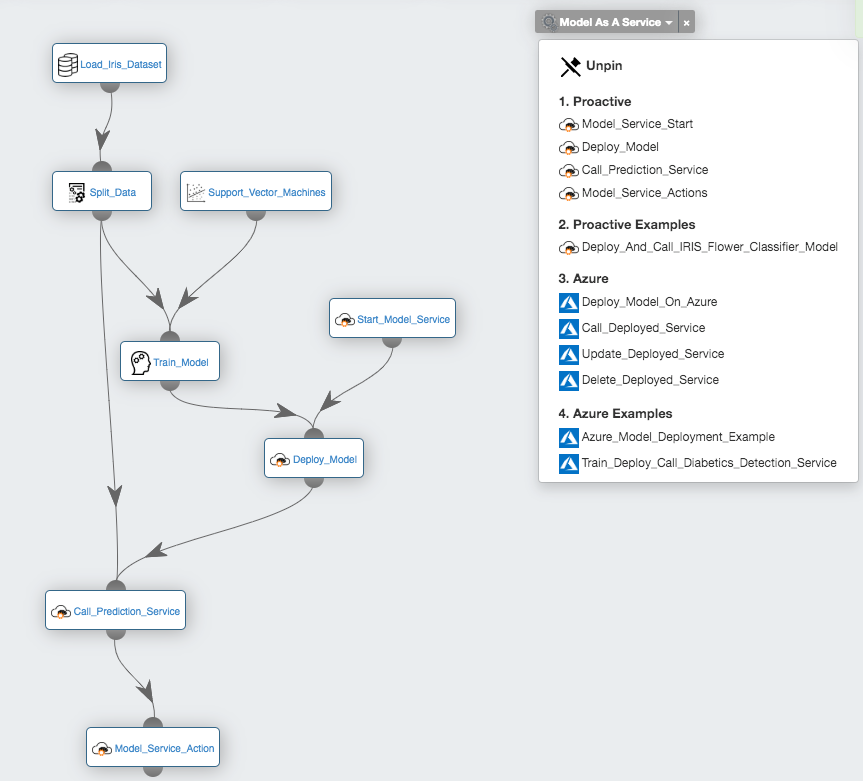Click output connector below Train_Model

tap(170, 385)
